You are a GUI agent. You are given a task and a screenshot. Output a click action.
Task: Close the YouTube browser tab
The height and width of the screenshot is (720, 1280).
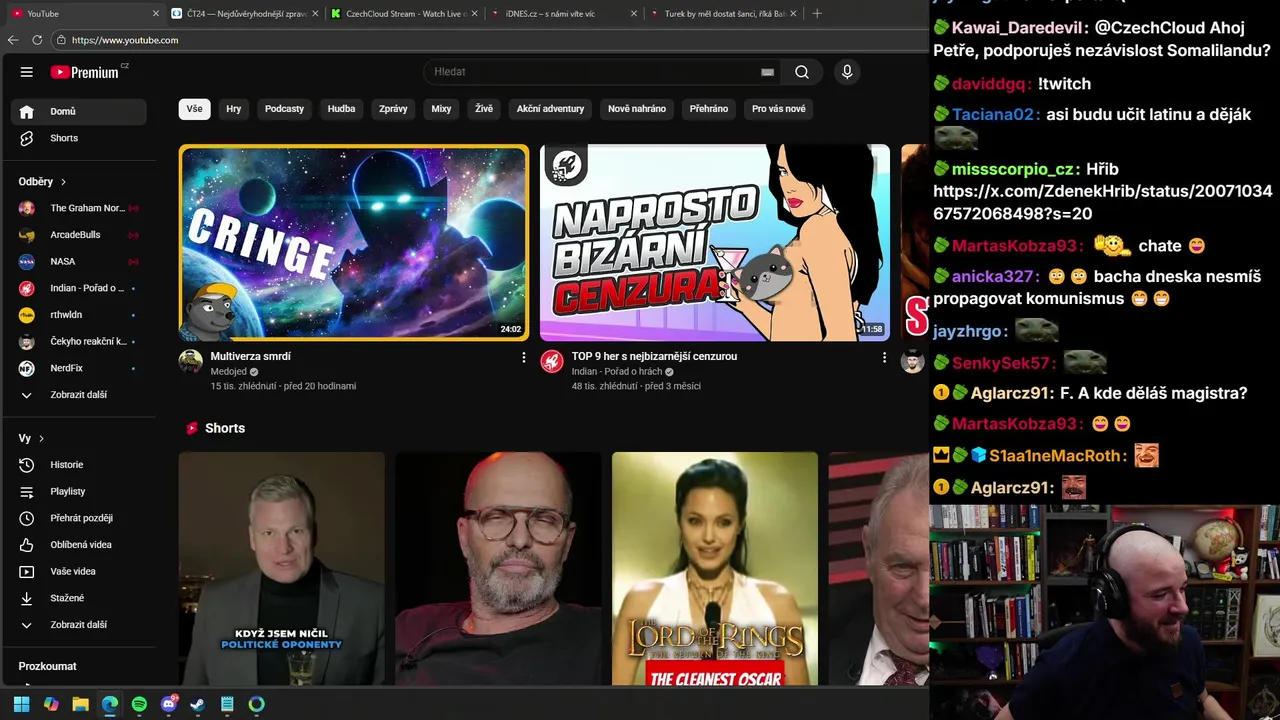(155, 14)
